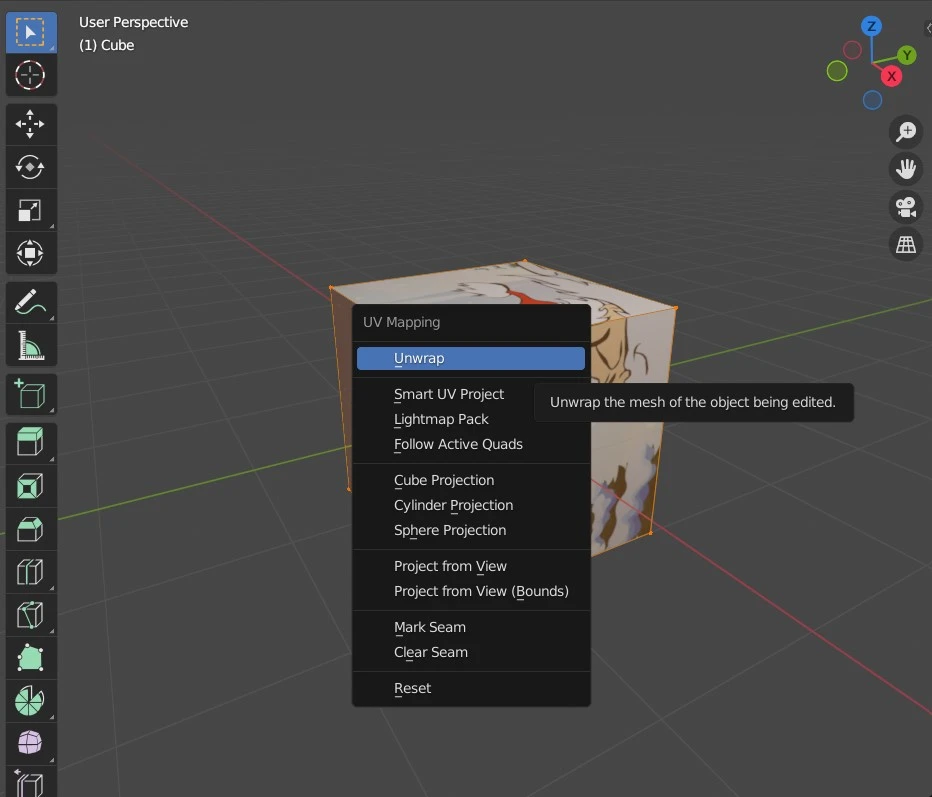Select the Bevel tool
Screen dimensions: 932x797
click(31, 529)
